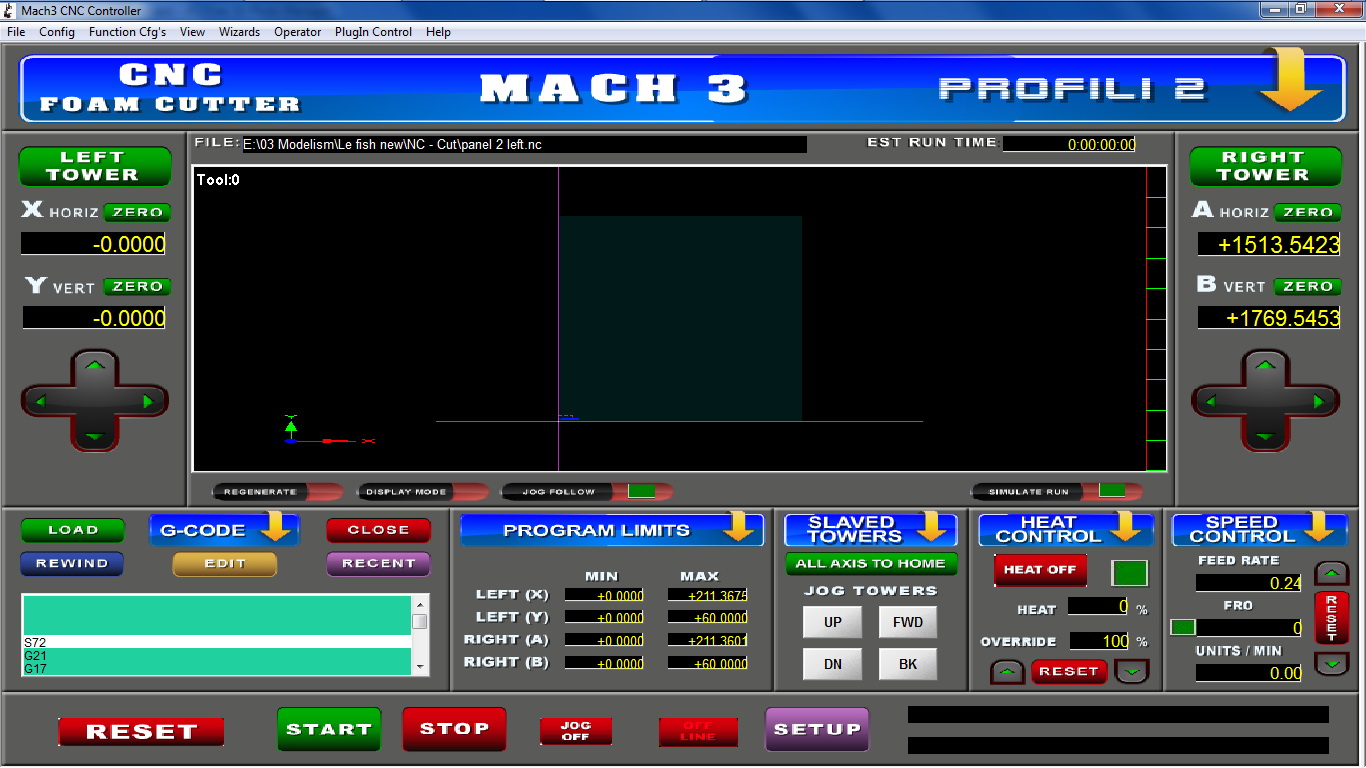Screen dimensions: 1366x768
Task: Click the FRO slider indicator
Action: pos(1183,627)
